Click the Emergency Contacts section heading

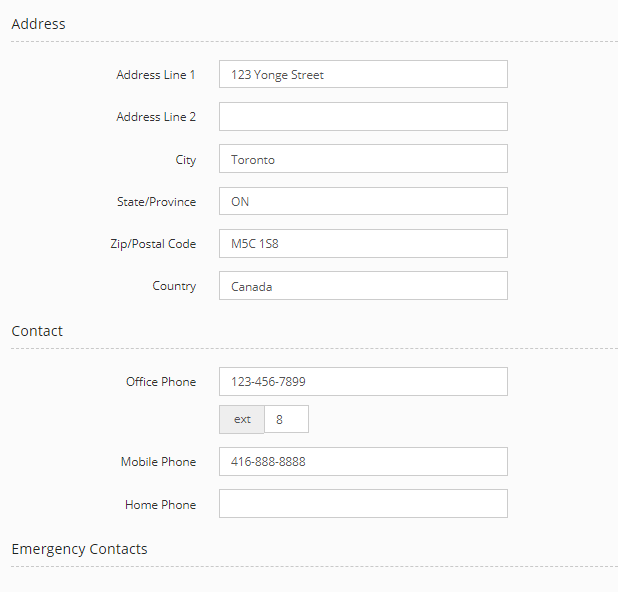point(79,549)
